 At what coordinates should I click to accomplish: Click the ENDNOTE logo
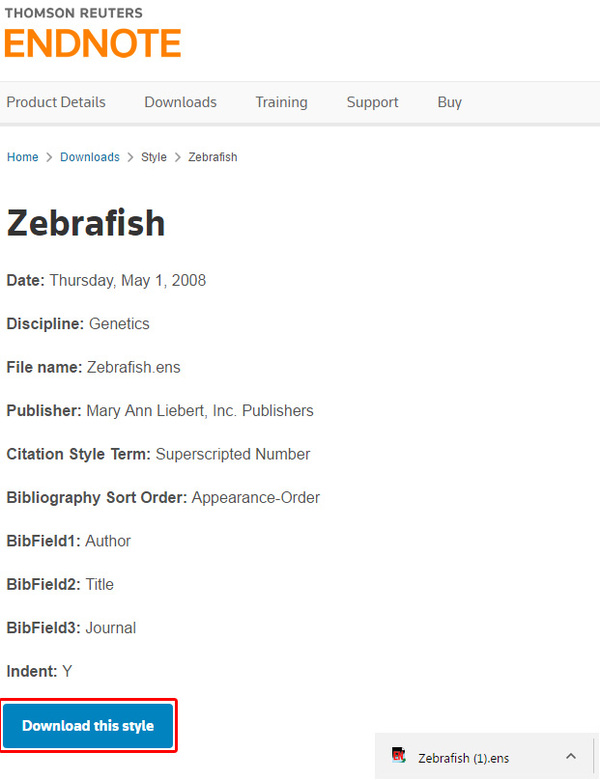tap(93, 43)
